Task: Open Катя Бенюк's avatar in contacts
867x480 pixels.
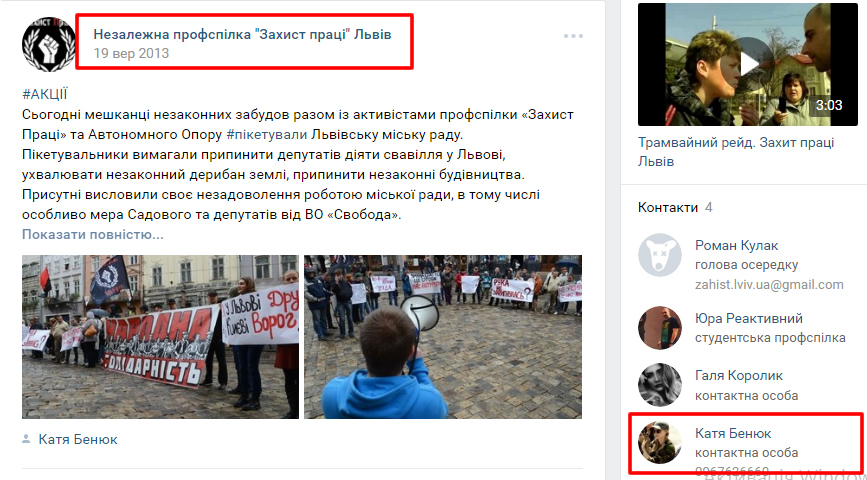Action: 660,442
